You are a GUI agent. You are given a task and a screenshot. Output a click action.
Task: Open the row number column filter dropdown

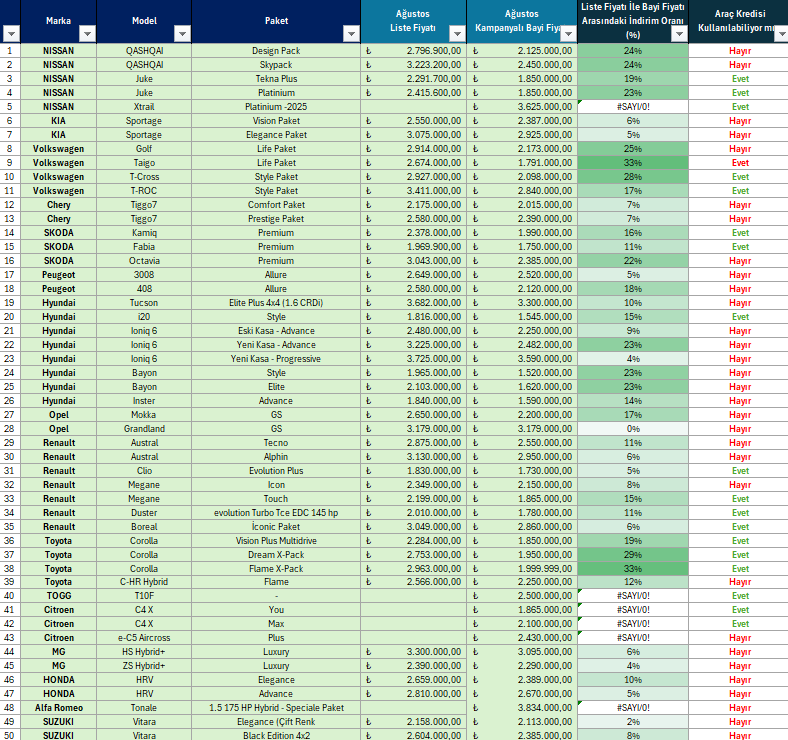coord(11,34)
